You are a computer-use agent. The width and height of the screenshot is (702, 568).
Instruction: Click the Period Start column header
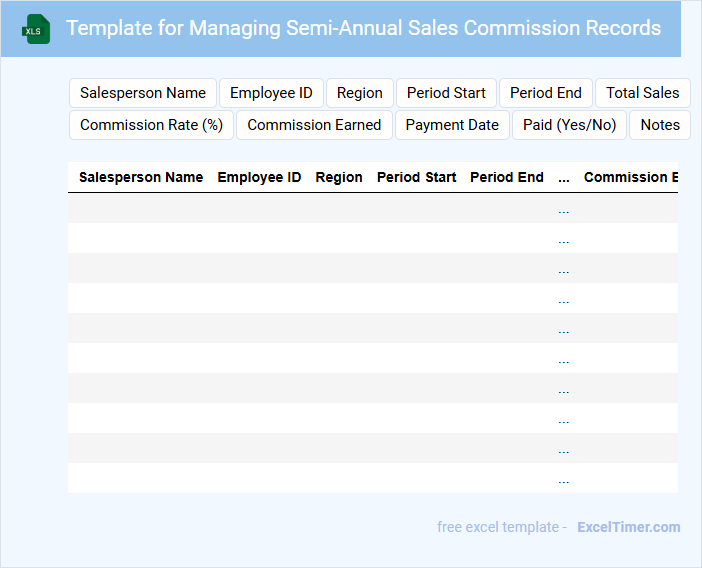(417, 177)
